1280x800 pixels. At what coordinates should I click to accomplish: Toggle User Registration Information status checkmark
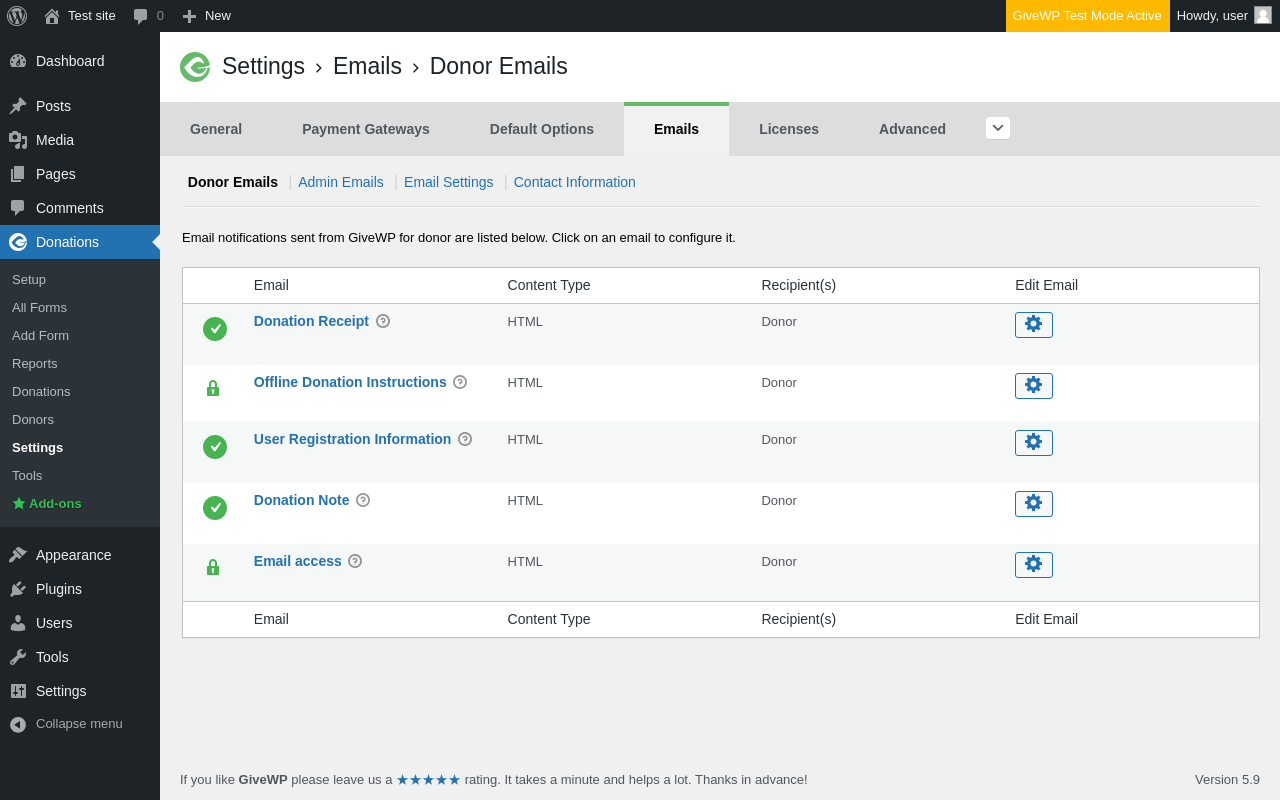(215, 447)
